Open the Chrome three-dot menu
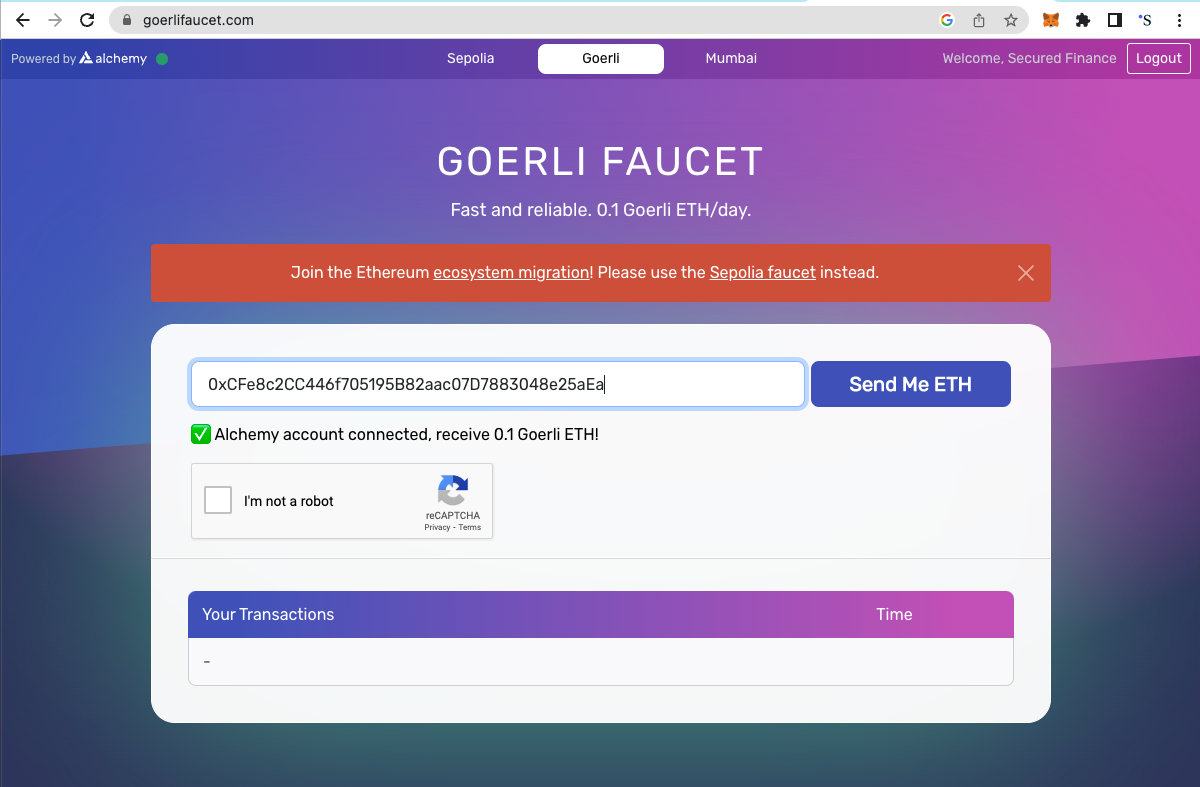This screenshot has height=787, width=1200. [1179, 20]
